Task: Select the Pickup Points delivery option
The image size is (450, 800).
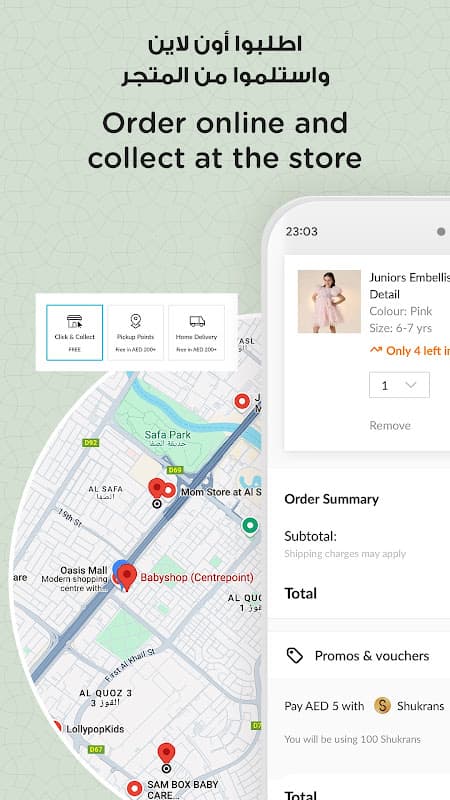Action: (x=135, y=333)
